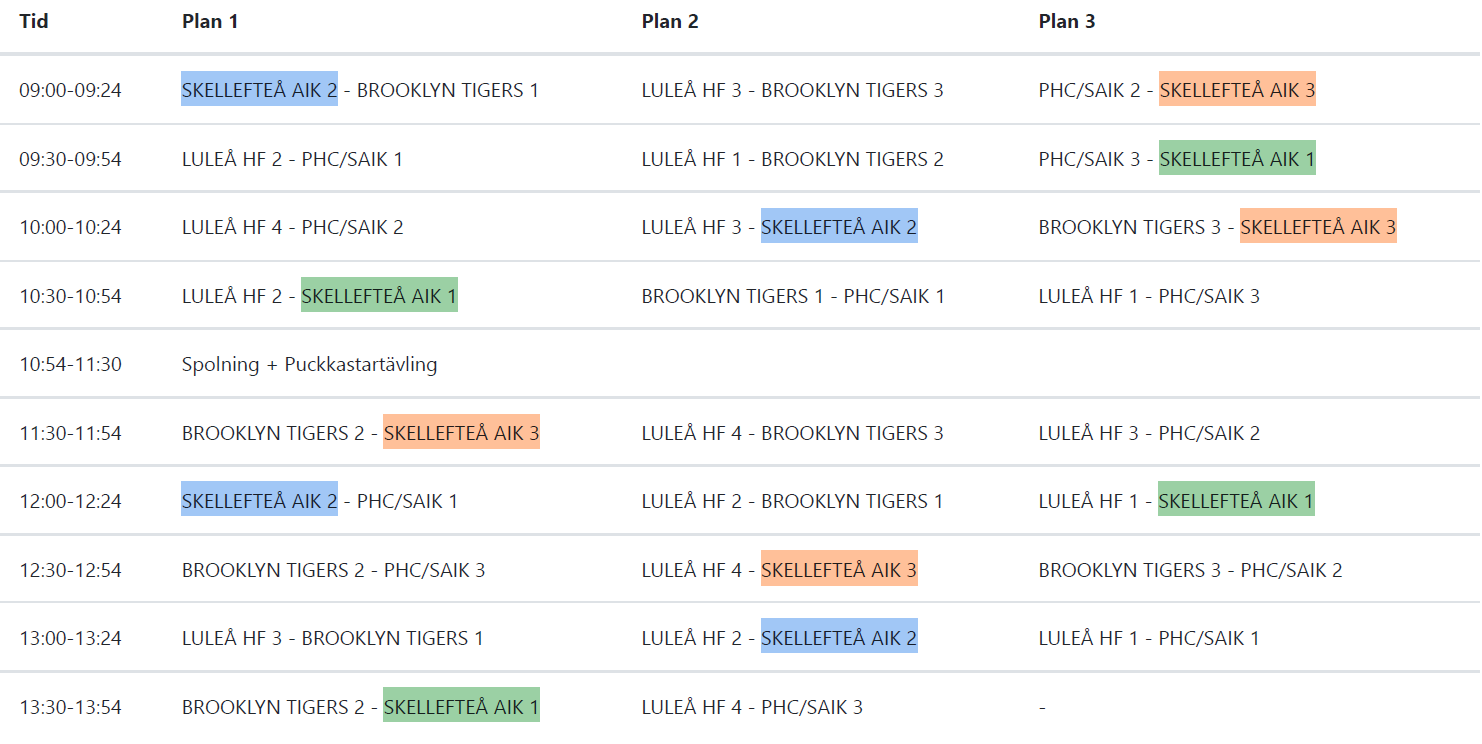
Task: Click green SKELLEFTEÅ AIK 1 in 13:30 row
Action: point(461,707)
